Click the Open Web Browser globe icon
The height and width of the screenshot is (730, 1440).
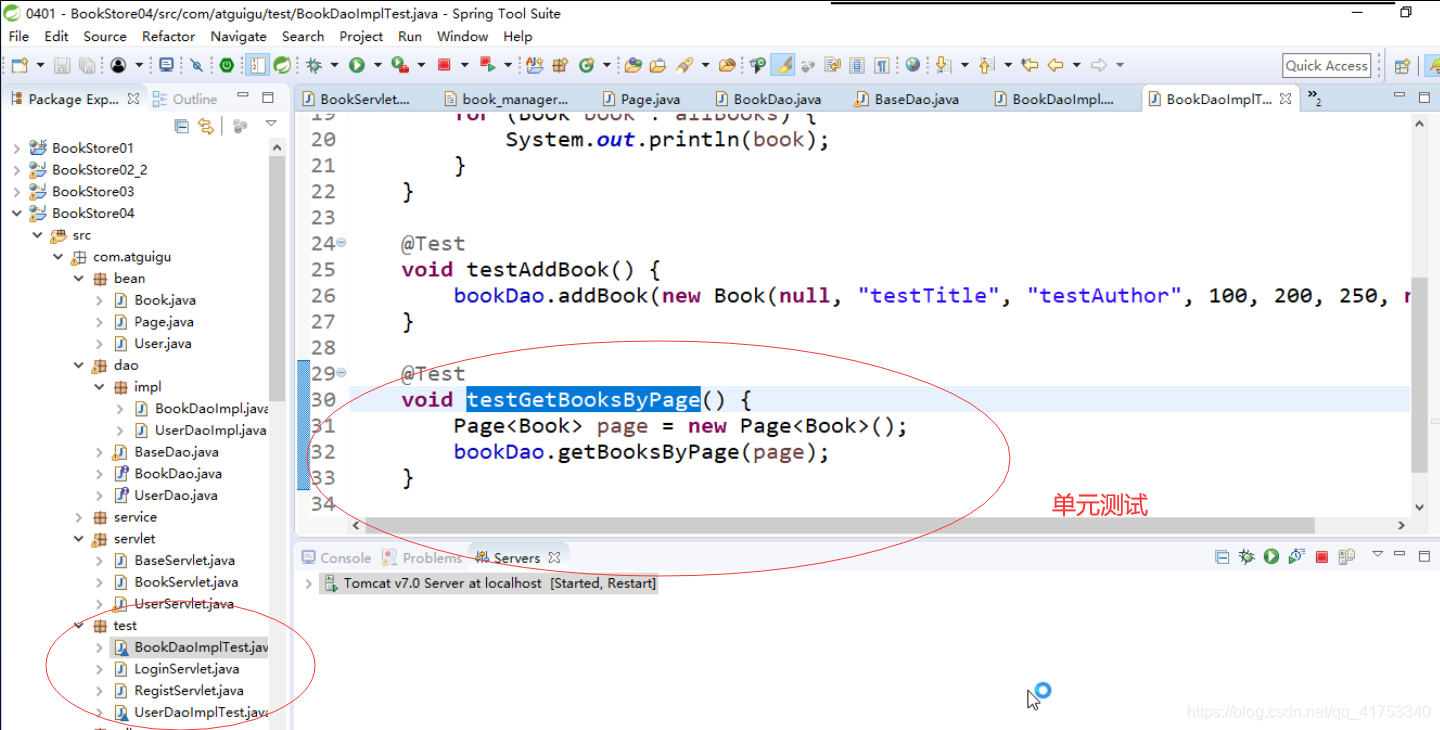point(913,65)
